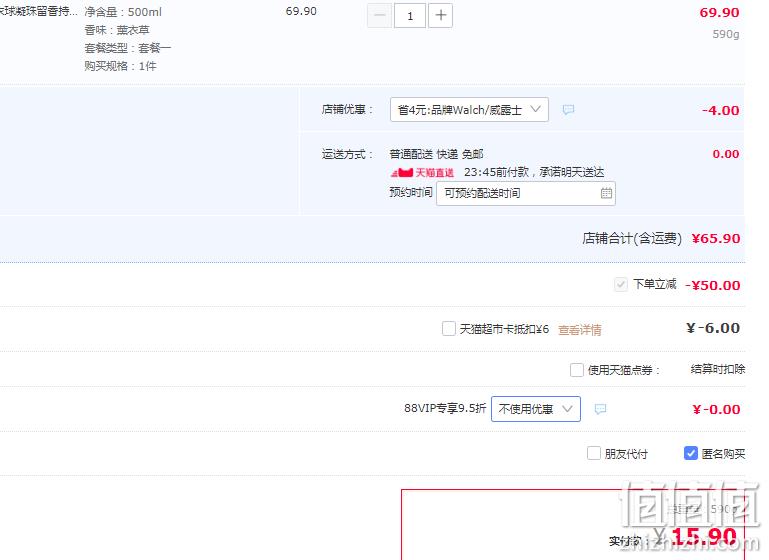Viewport: 769px width, 560px height.
Task: Click the -4.00 store discount amount
Action: click(x=720, y=110)
